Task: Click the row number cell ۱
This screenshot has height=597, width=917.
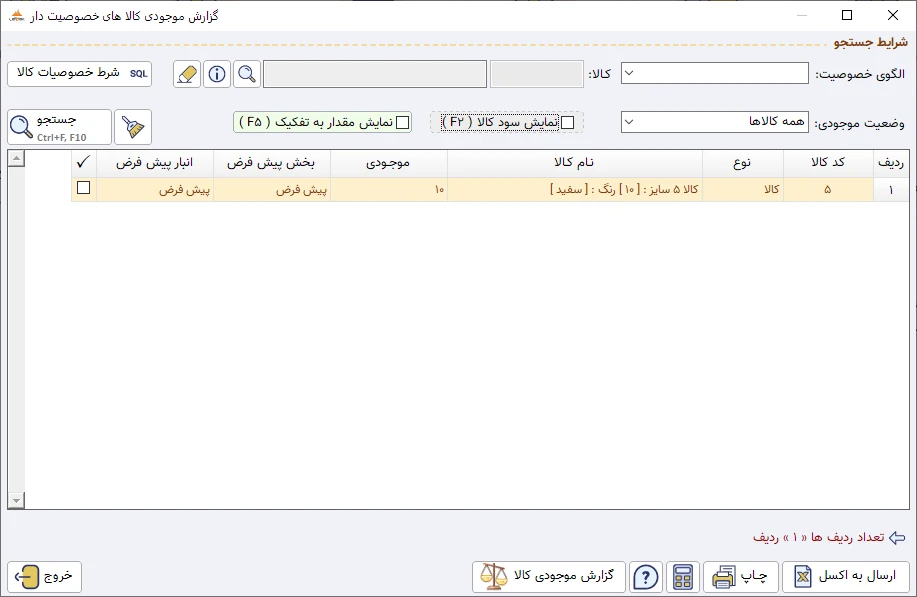Action: pos(891,189)
